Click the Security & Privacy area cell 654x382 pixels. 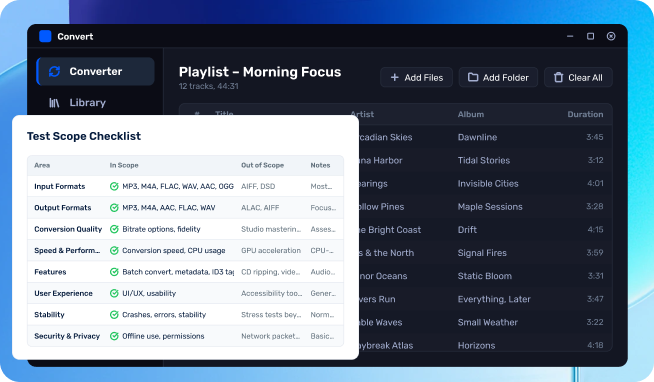pos(67,336)
